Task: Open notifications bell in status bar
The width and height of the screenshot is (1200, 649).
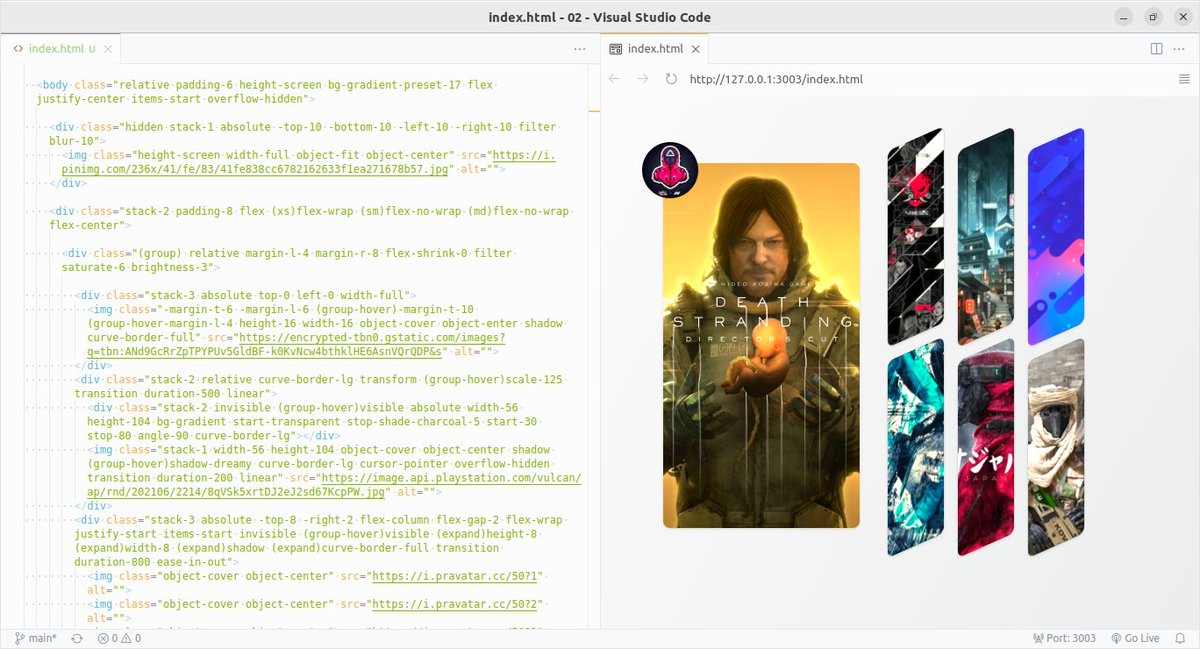Action: pyautogui.click(x=1181, y=638)
